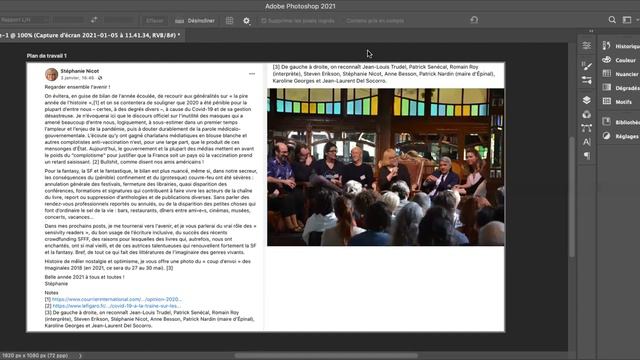Click the document size status text
Viewport: 640px width, 360px height.
pos(35,356)
